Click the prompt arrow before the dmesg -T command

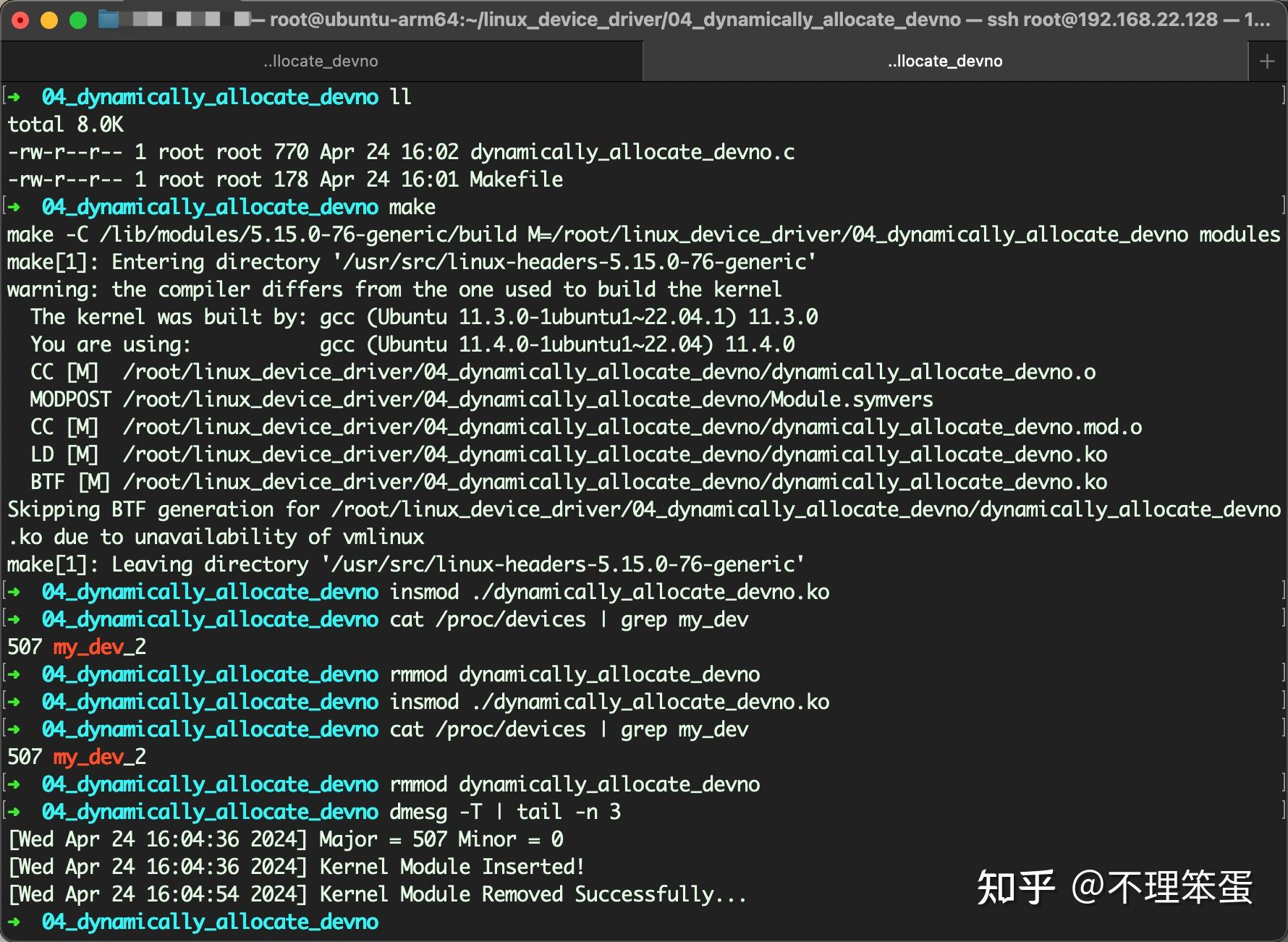point(14,812)
